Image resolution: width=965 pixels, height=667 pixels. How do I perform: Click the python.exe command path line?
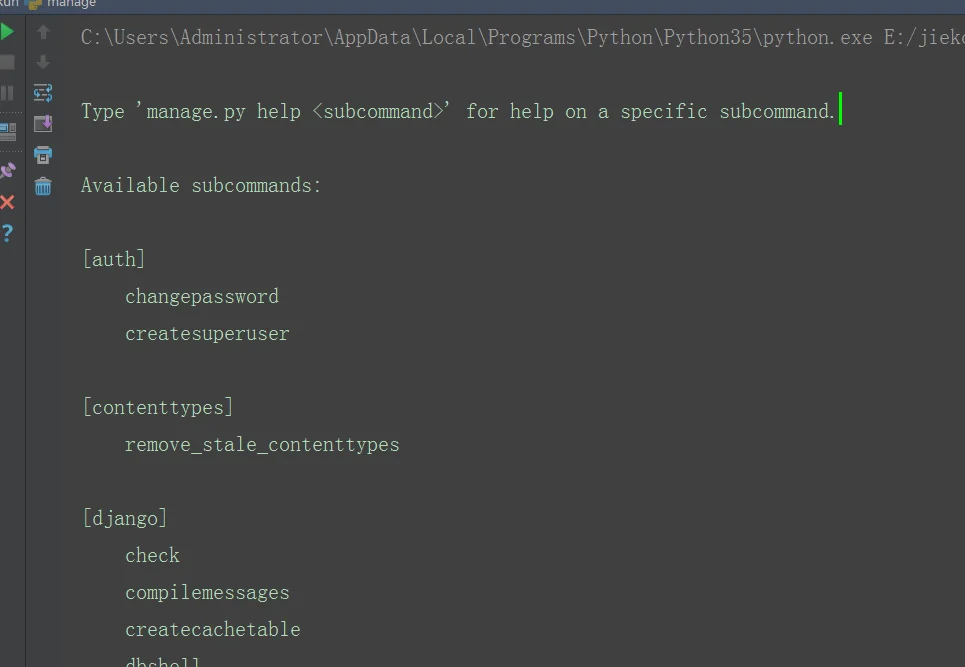(523, 38)
